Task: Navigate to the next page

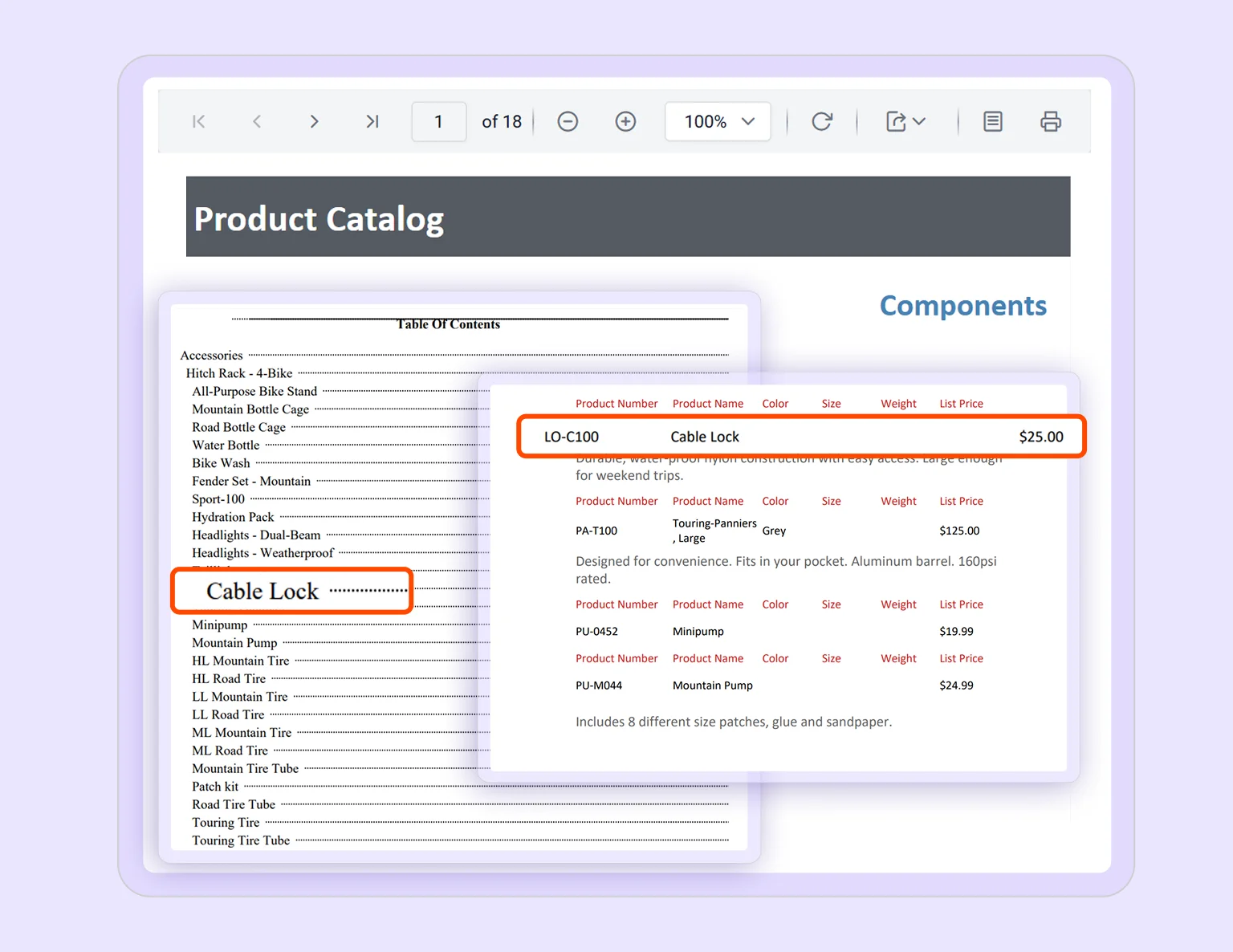Action: pos(314,121)
